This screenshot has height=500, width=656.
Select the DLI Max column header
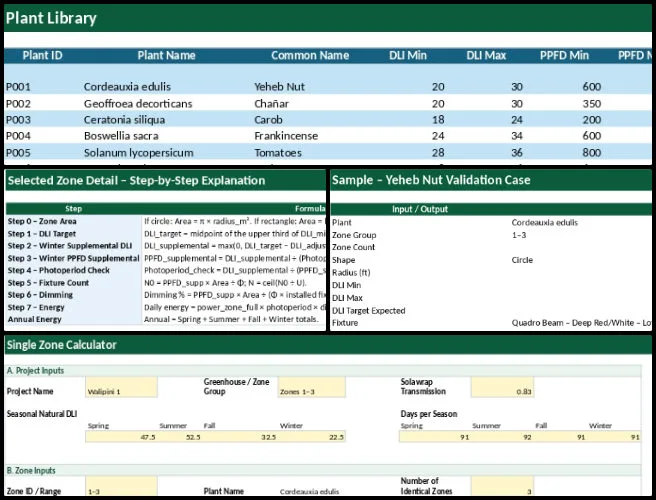pos(486,56)
